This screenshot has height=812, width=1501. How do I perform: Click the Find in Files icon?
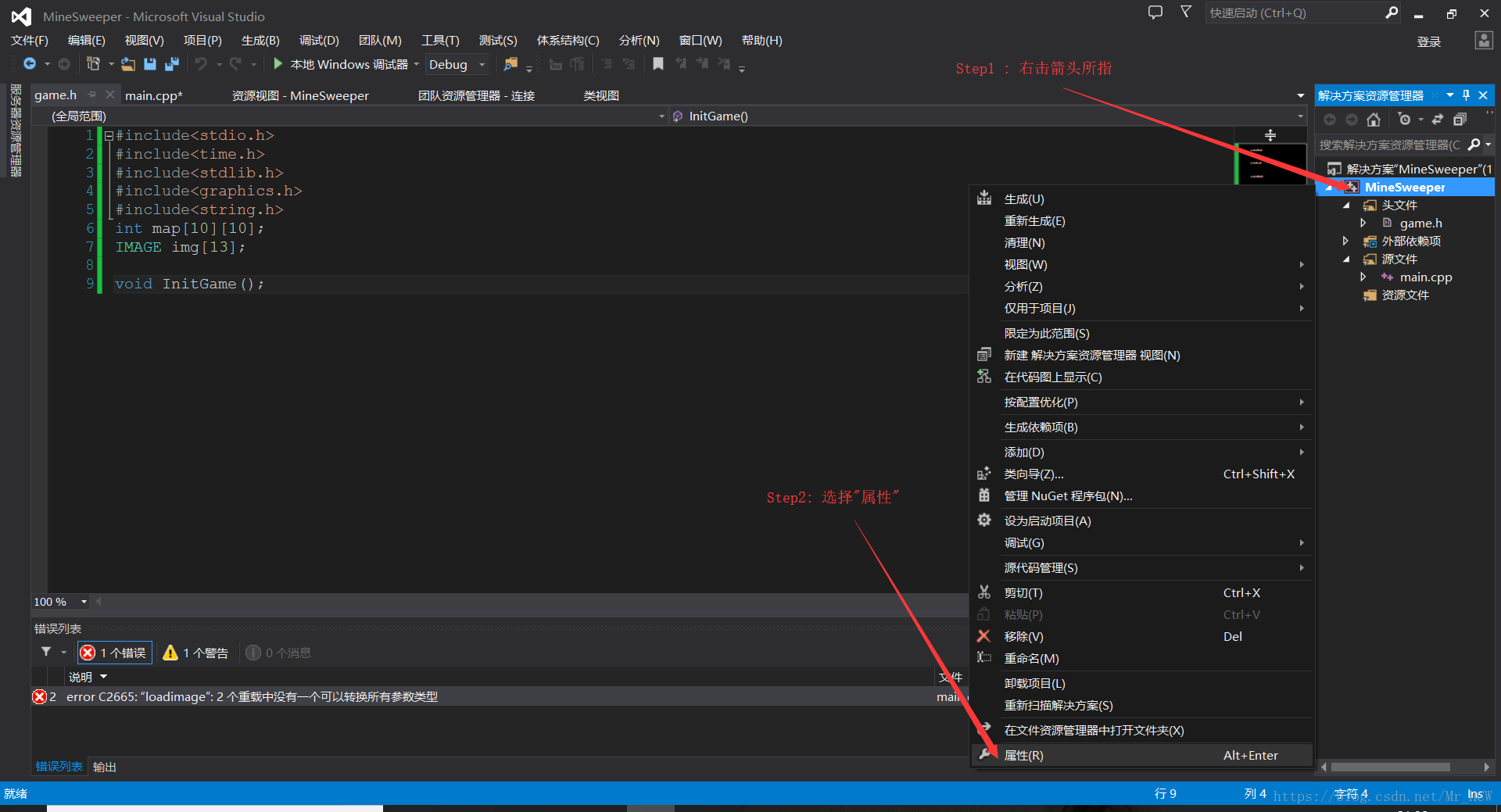pyautogui.click(x=510, y=64)
